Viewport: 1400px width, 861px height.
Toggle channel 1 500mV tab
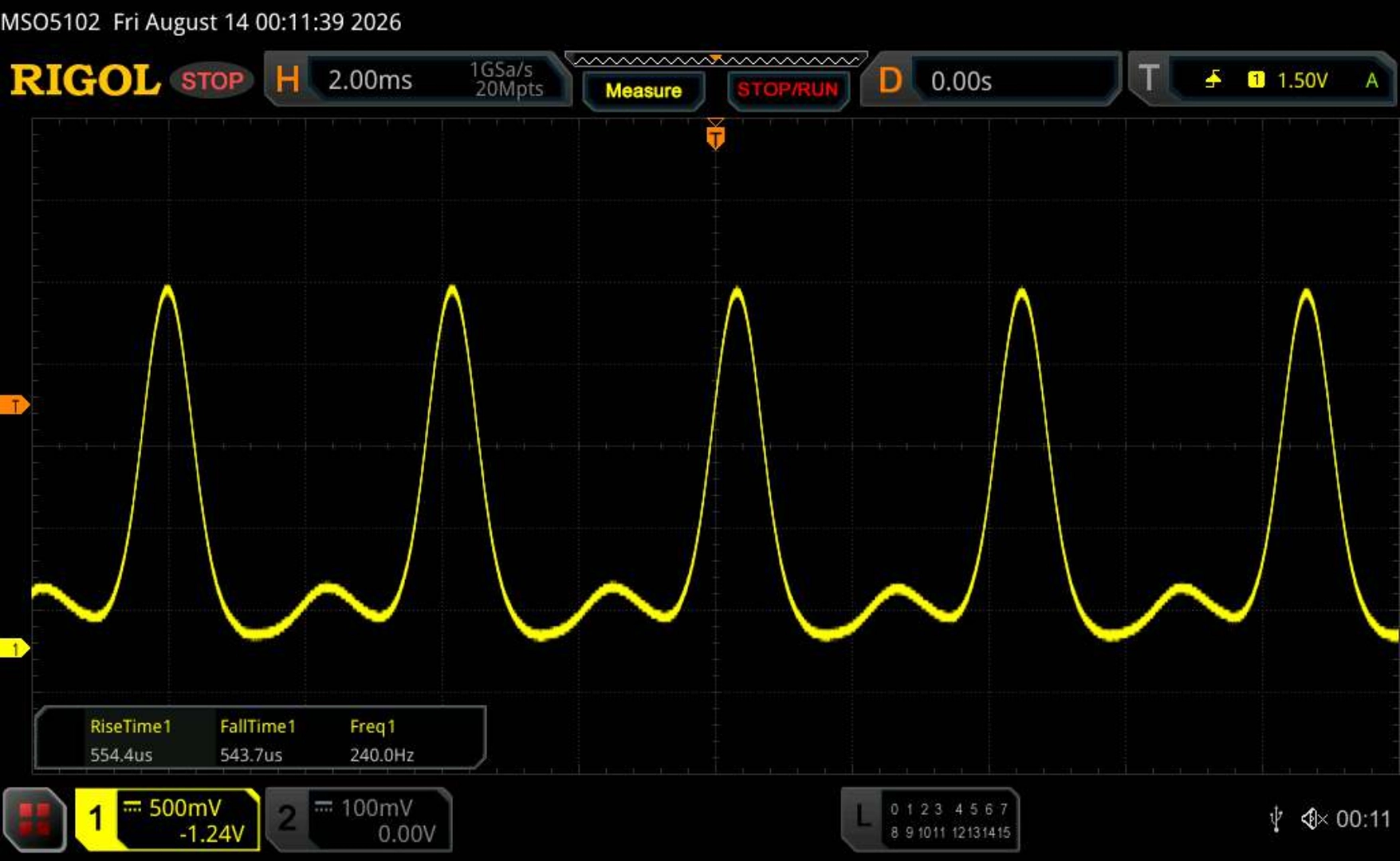click(x=167, y=820)
